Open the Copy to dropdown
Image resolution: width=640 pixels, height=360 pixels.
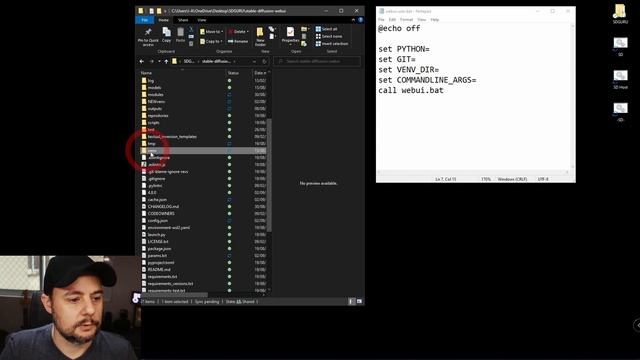pos(211,41)
